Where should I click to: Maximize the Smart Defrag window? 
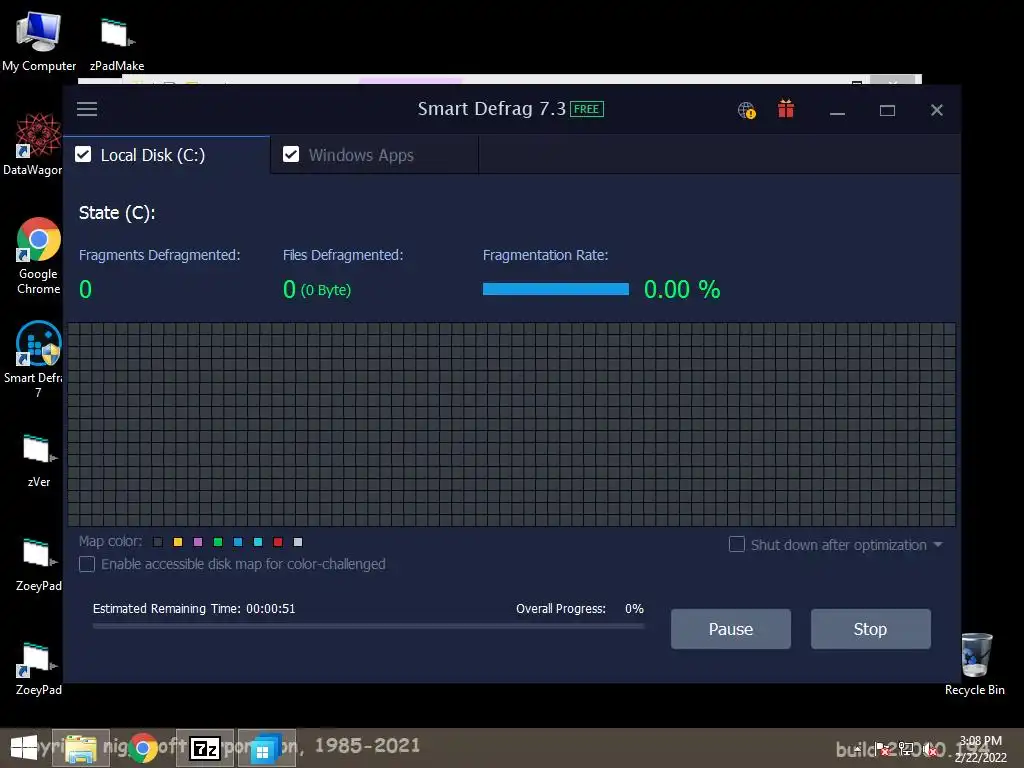coord(887,110)
